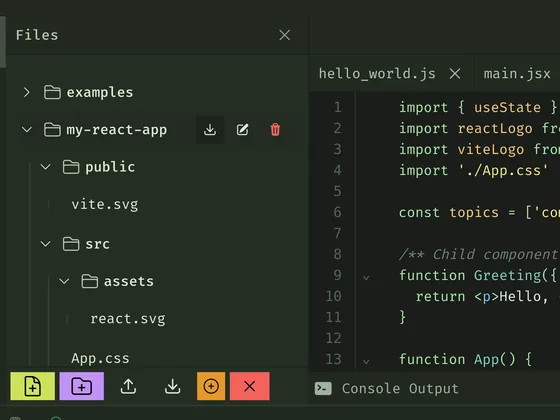Select the assets folder name
The image size is (560, 420).
coord(129,281)
